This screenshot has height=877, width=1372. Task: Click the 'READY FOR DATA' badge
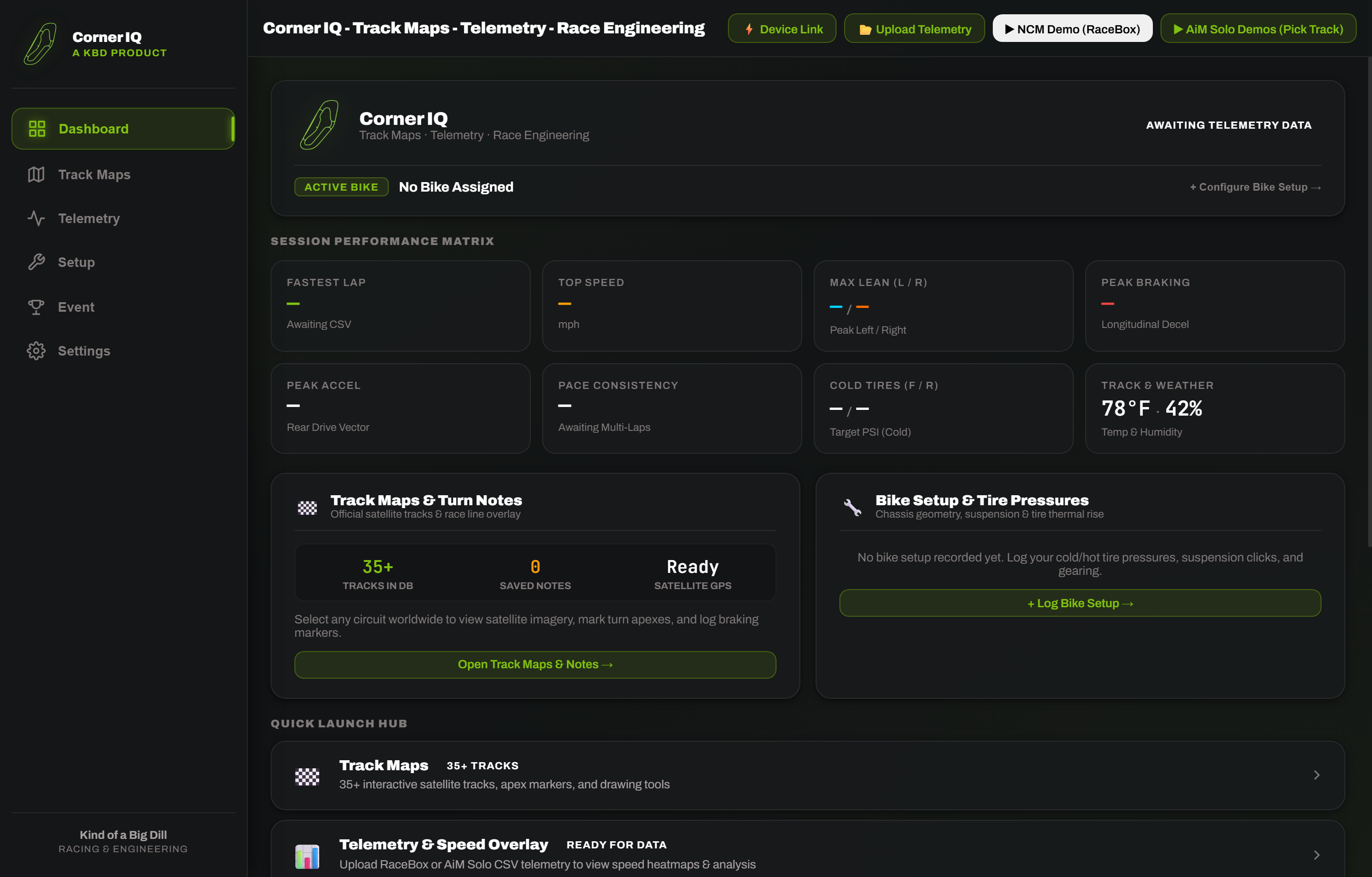(x=616, y=845)
